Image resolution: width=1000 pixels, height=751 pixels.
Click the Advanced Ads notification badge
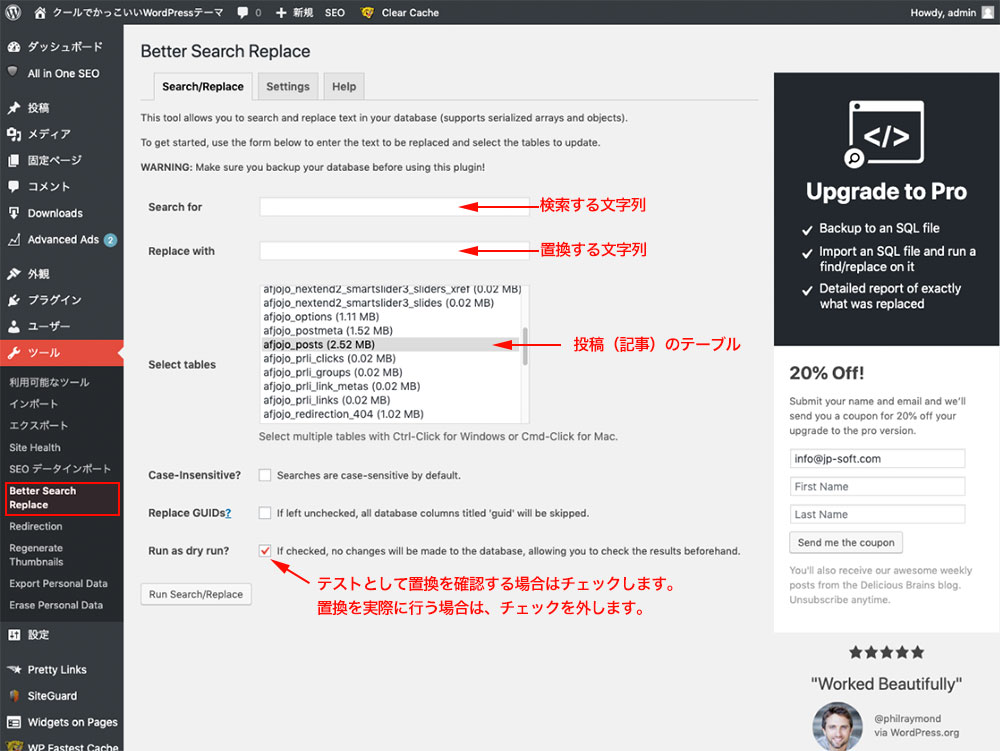click(x=110, y=240)
